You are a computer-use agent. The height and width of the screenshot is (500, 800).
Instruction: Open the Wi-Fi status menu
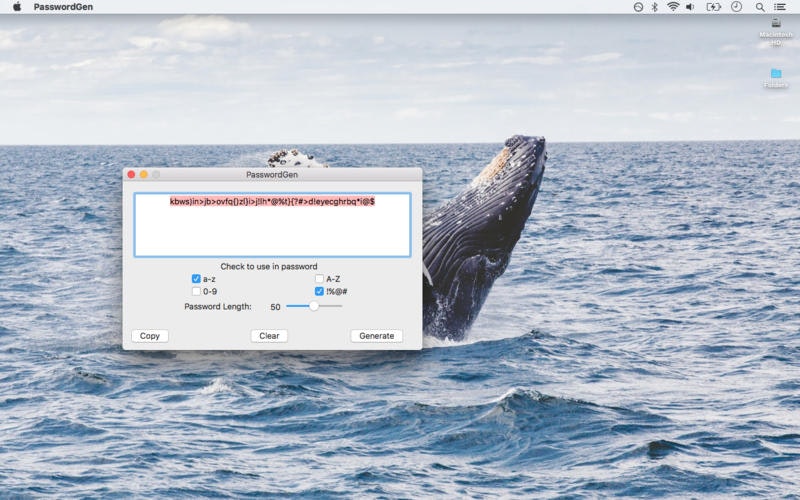pyautogui.click(x=673, y=7)
